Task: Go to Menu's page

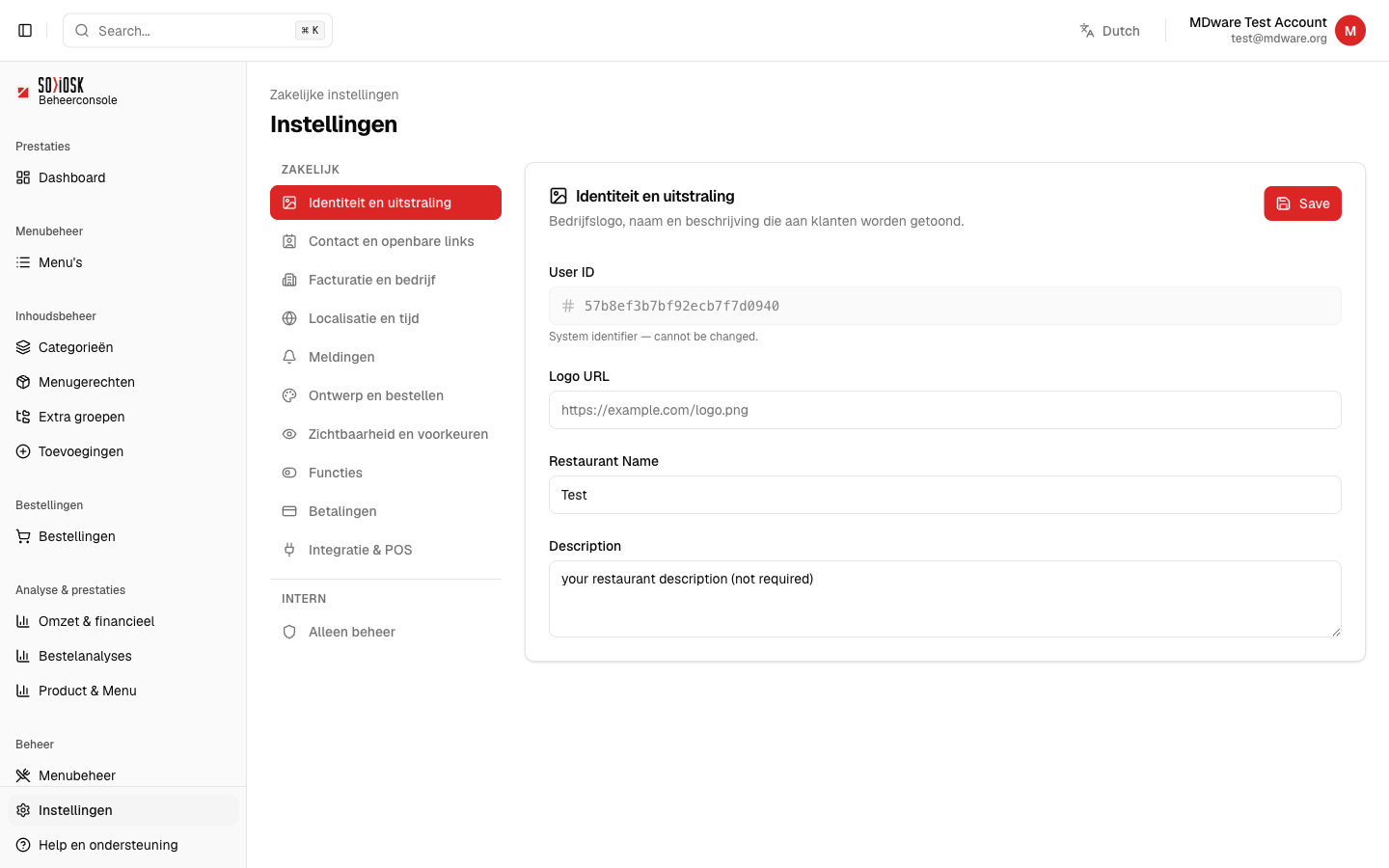Action: coord(123,262)
